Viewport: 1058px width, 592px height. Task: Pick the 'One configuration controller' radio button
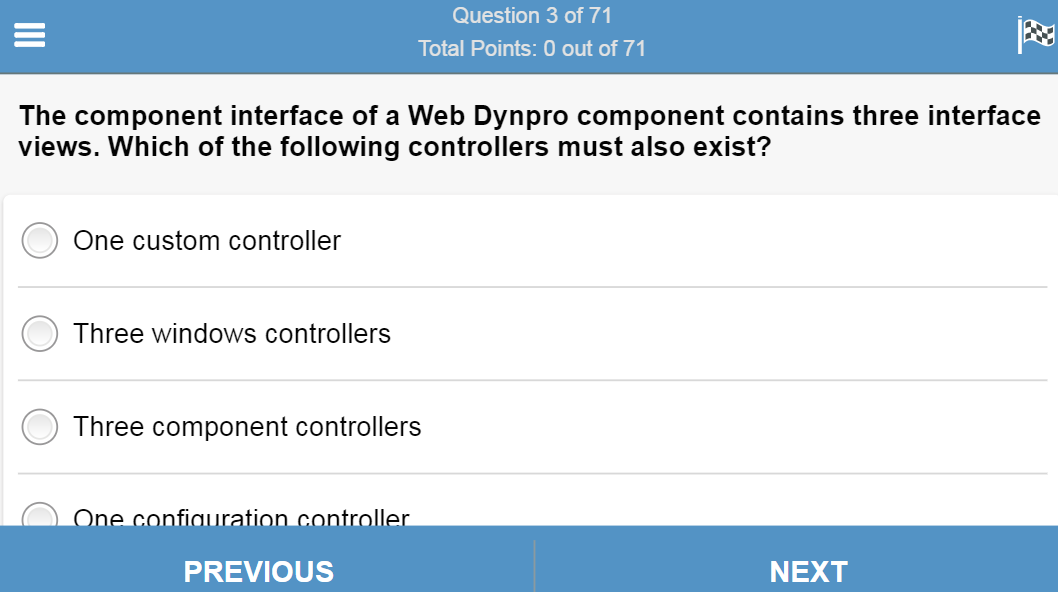point(40,517)
